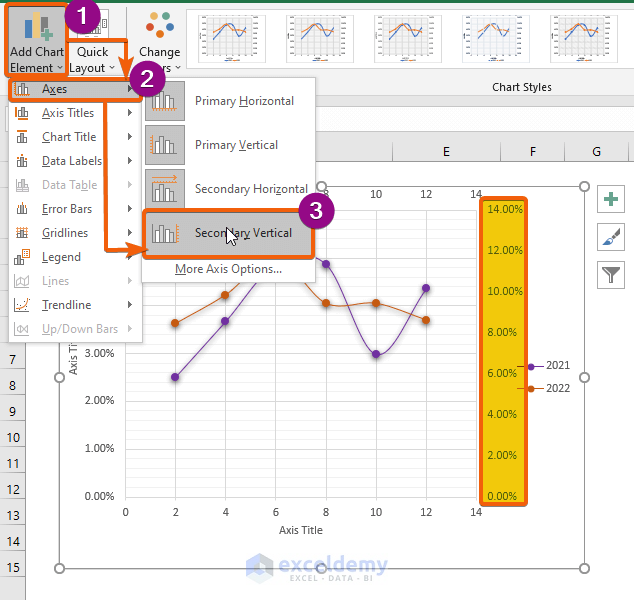
Task: Click the Chart Elements plus icon
Action: pos(611,199)
